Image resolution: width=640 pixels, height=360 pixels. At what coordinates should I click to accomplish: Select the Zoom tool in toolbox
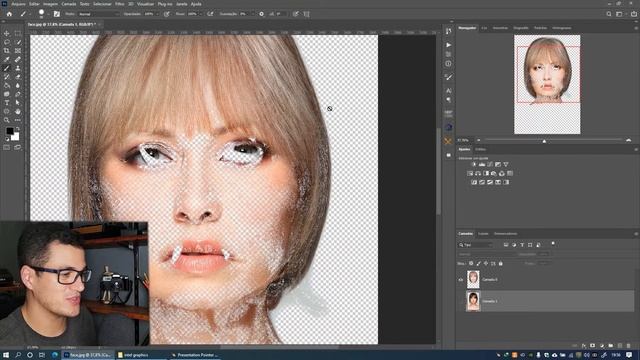pos(7,120)
